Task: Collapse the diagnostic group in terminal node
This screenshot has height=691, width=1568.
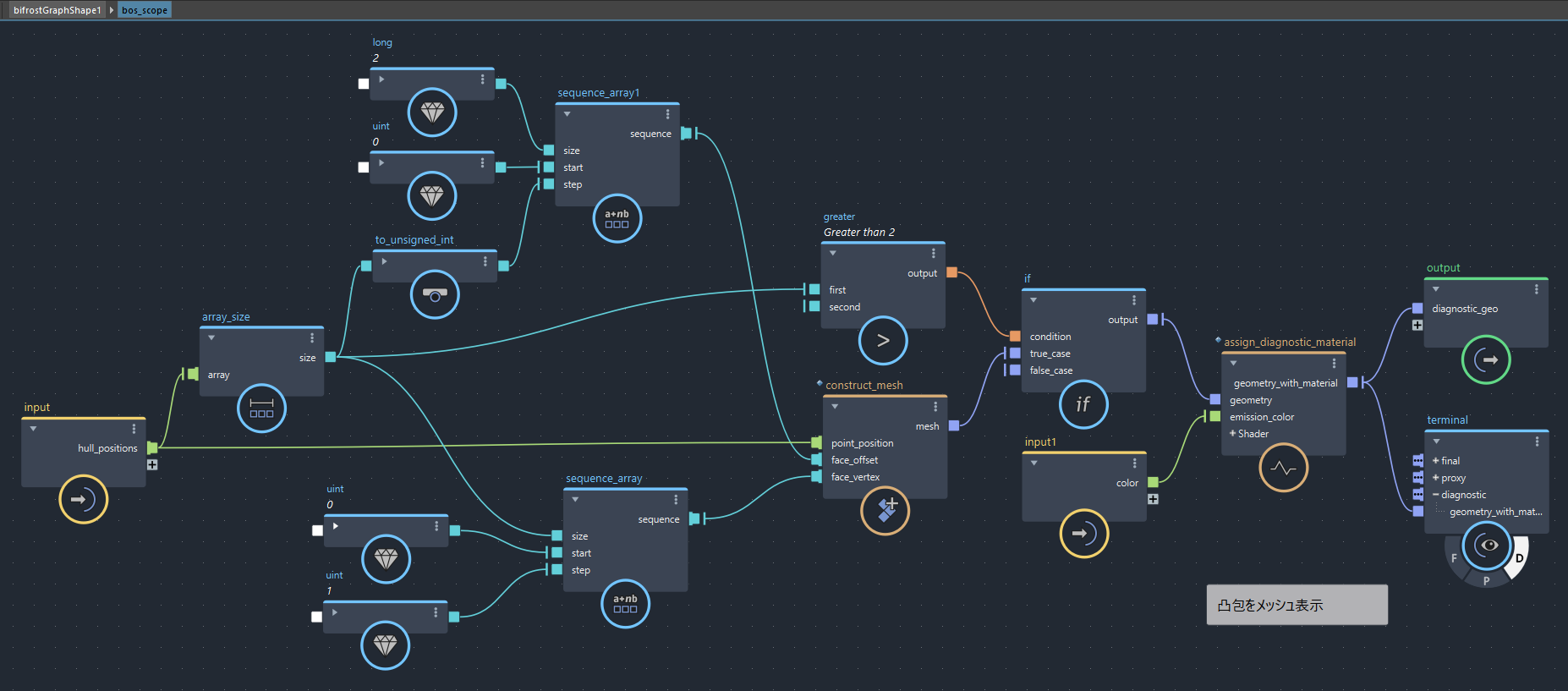Action: [x=1435, y=495]
